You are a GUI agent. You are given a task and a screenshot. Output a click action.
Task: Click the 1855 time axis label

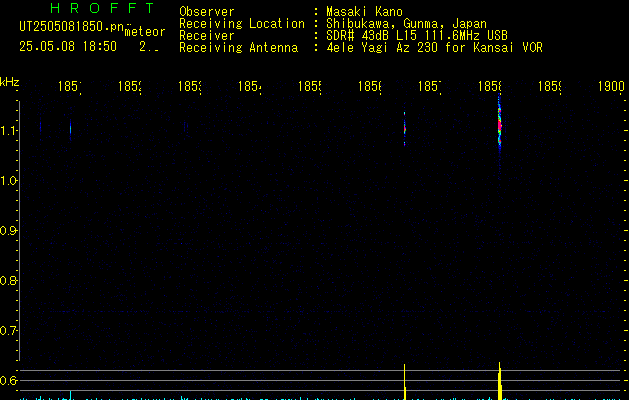point(310,86)
